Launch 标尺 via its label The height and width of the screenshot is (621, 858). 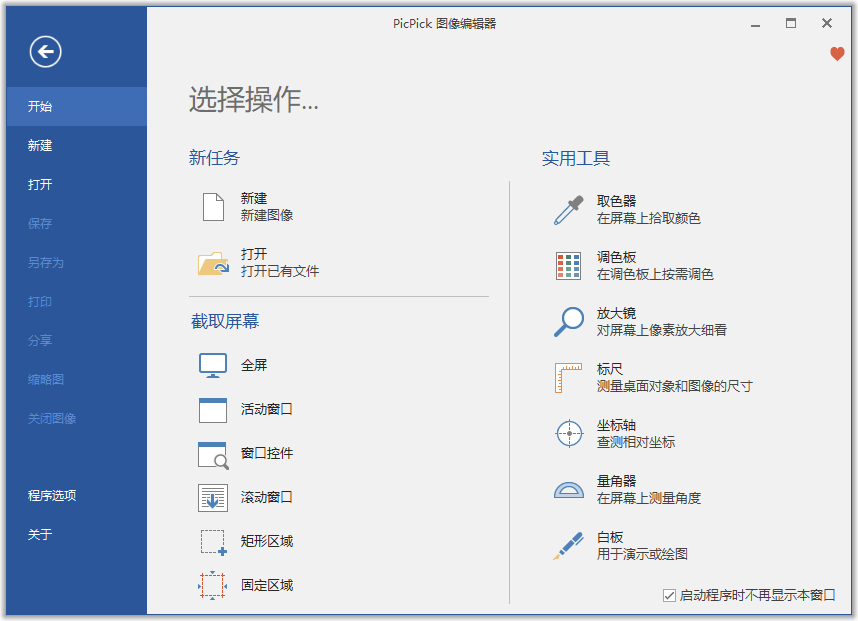pyautogui.click(x=610, y=369)
